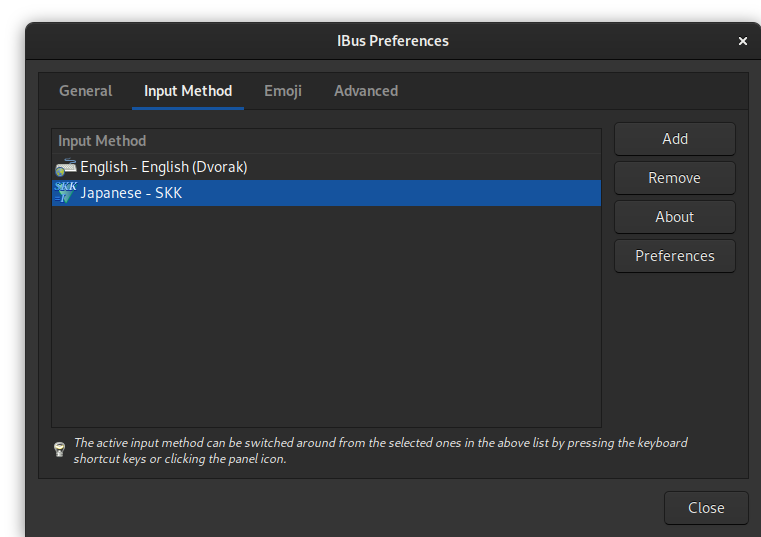Click the active input method hint text
This screenshot has height=537, width=761.
380,450
